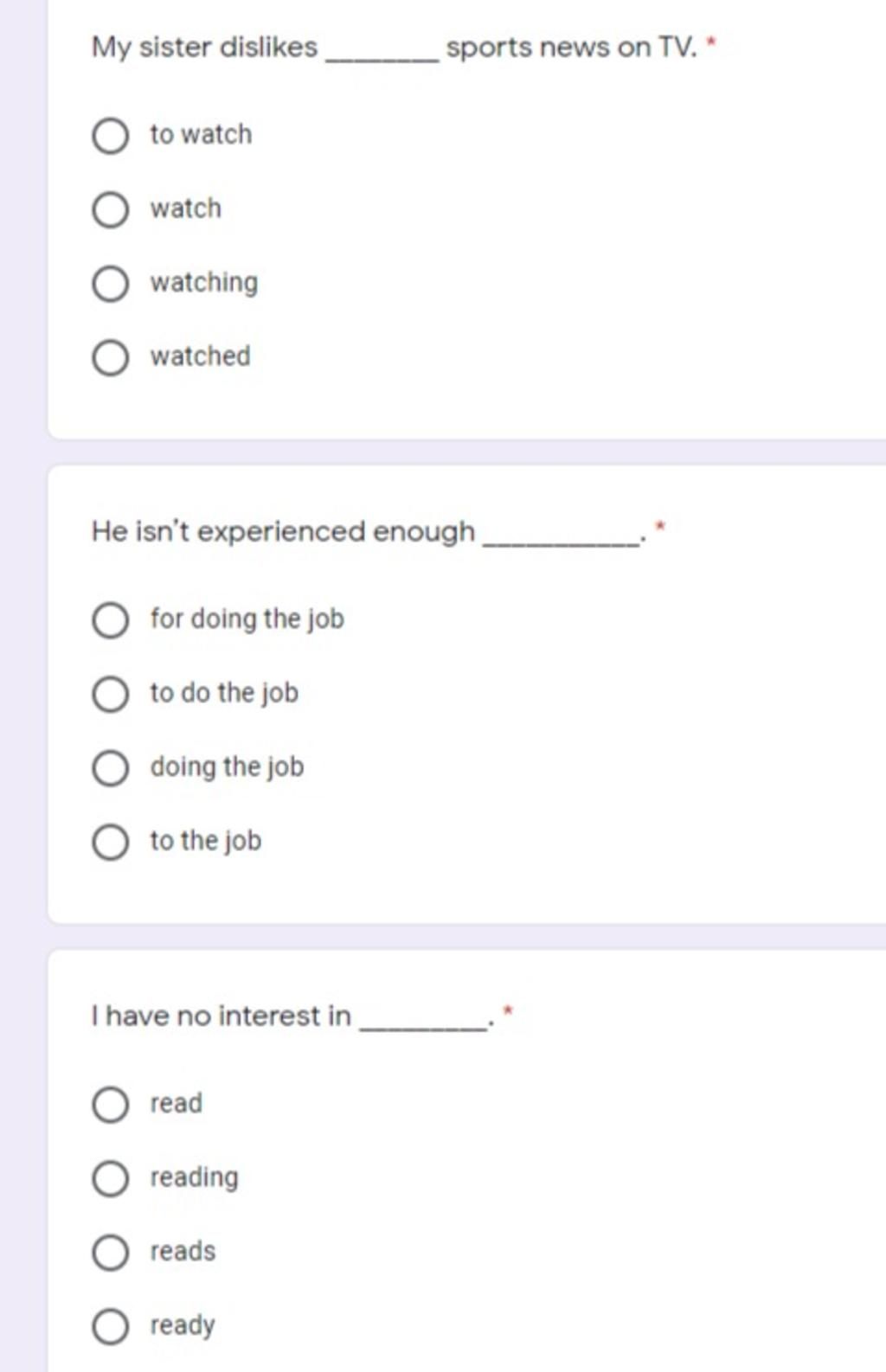Pick the 'ready' radio button
886x1372 pixels.
click(110, 1326)
